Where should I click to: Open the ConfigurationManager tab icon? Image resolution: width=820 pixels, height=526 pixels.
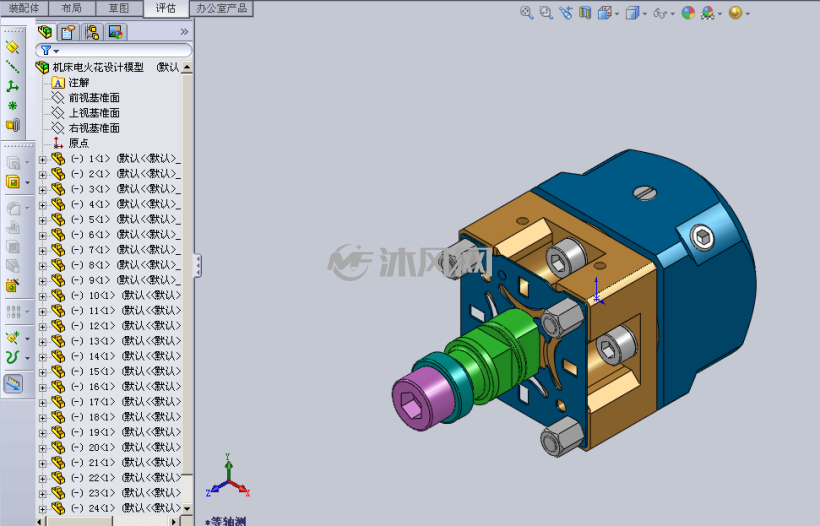click(x=92, y=32)
